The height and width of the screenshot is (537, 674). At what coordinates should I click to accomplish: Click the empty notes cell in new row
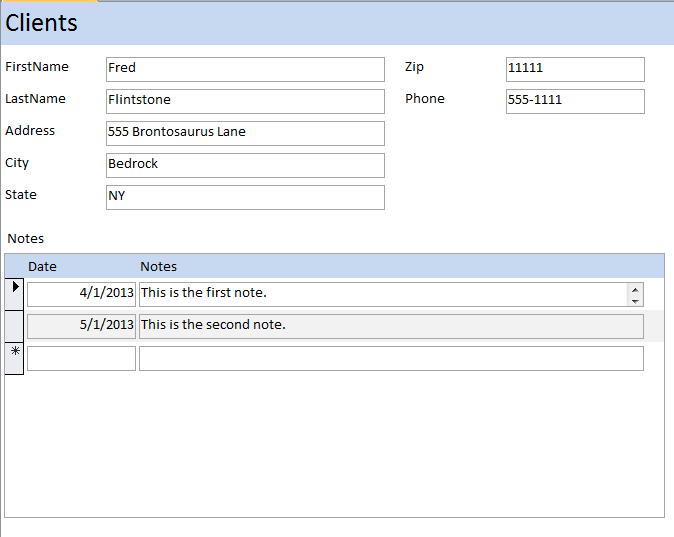(390, 358)
